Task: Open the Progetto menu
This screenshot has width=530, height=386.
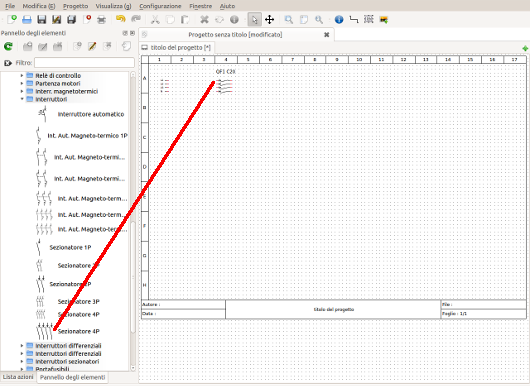Action: [75, 6]
